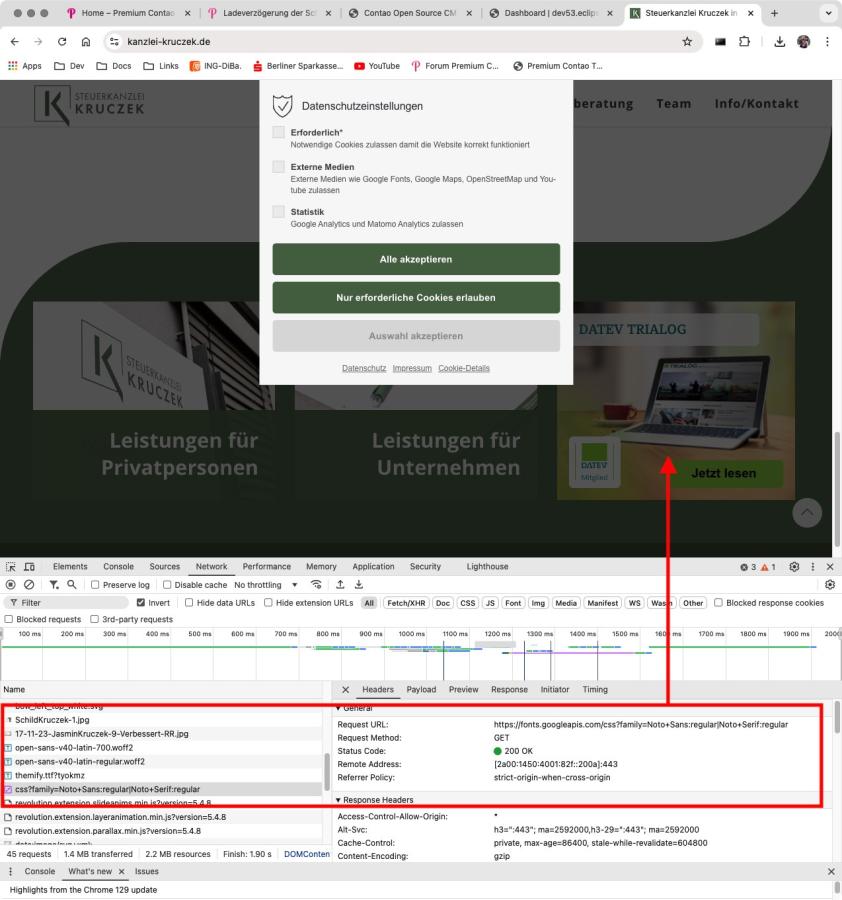
Task: Check 3rd-party requests
Action: click(x=94, y=619)
